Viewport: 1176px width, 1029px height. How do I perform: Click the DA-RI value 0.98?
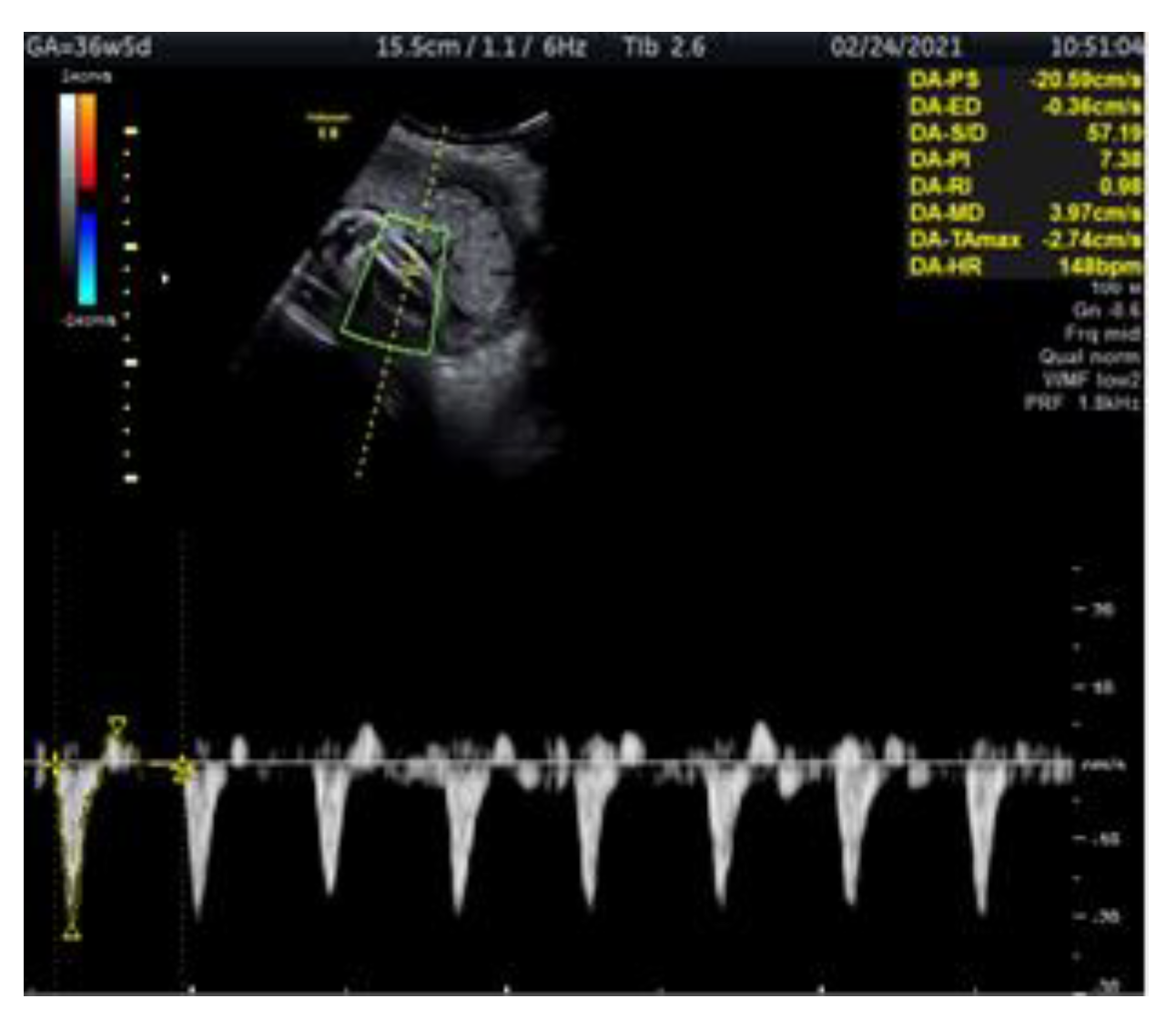[x=1120, y=187]
